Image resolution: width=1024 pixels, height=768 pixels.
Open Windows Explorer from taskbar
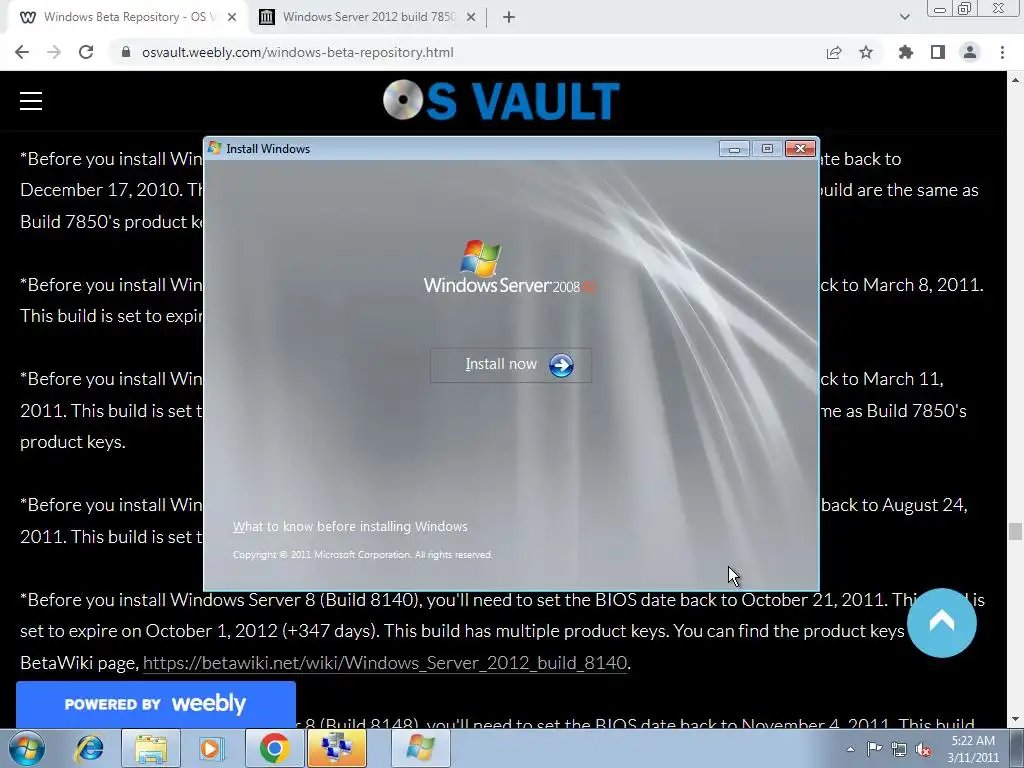151,748
